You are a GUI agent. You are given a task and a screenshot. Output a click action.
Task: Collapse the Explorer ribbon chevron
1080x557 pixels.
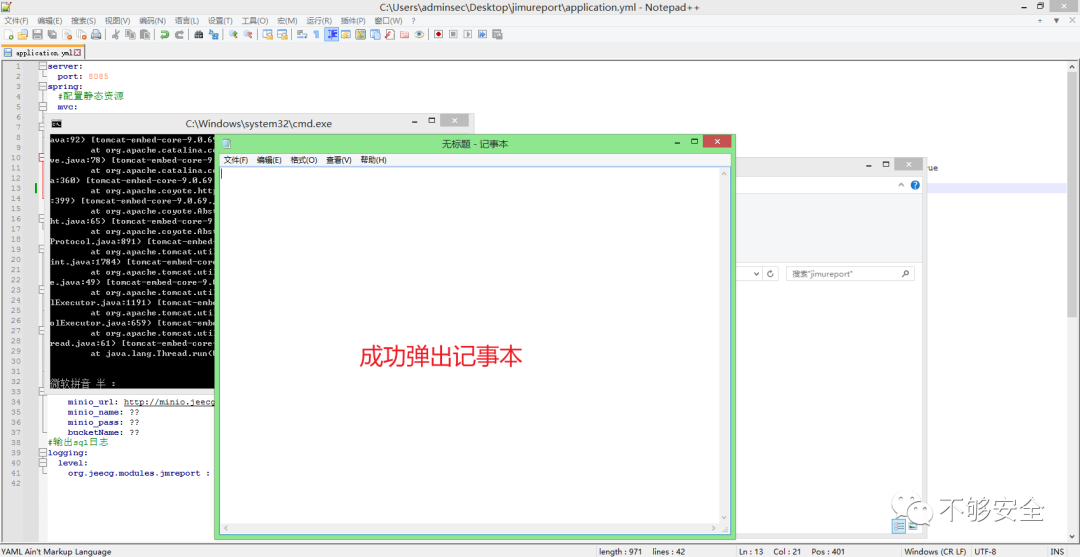[x=902, y=185]
